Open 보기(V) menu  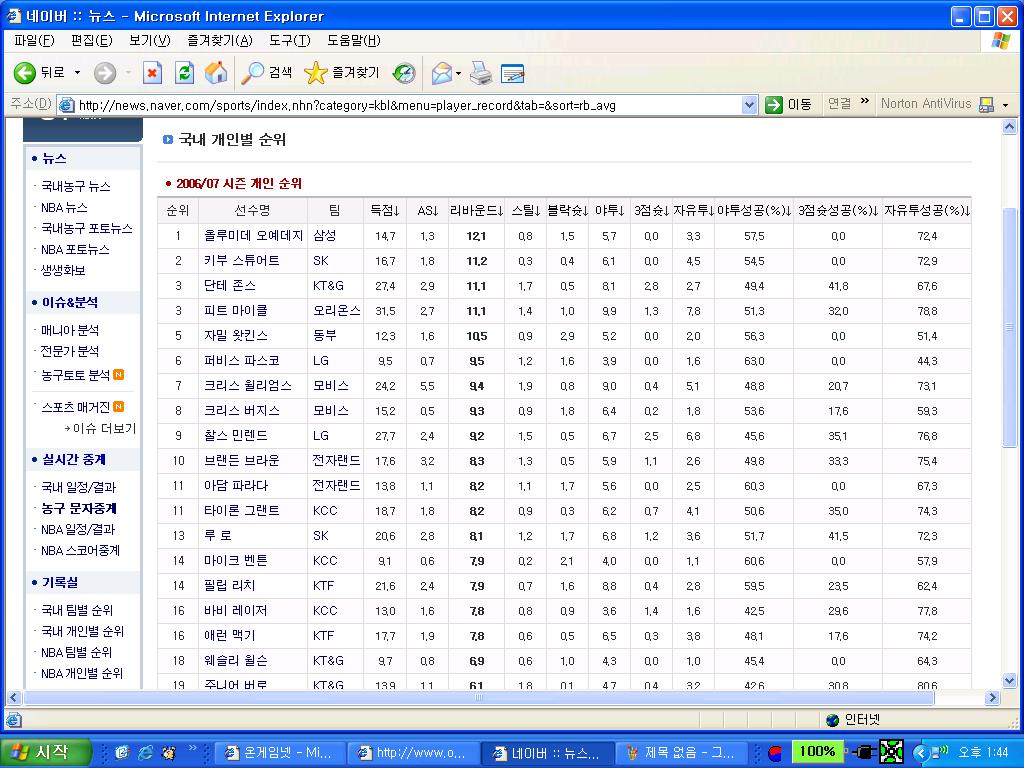[150, 40]
